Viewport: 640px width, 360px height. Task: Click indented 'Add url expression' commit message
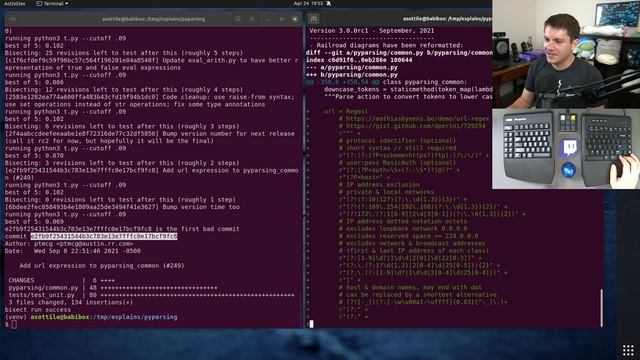click(x=102, y=266)
